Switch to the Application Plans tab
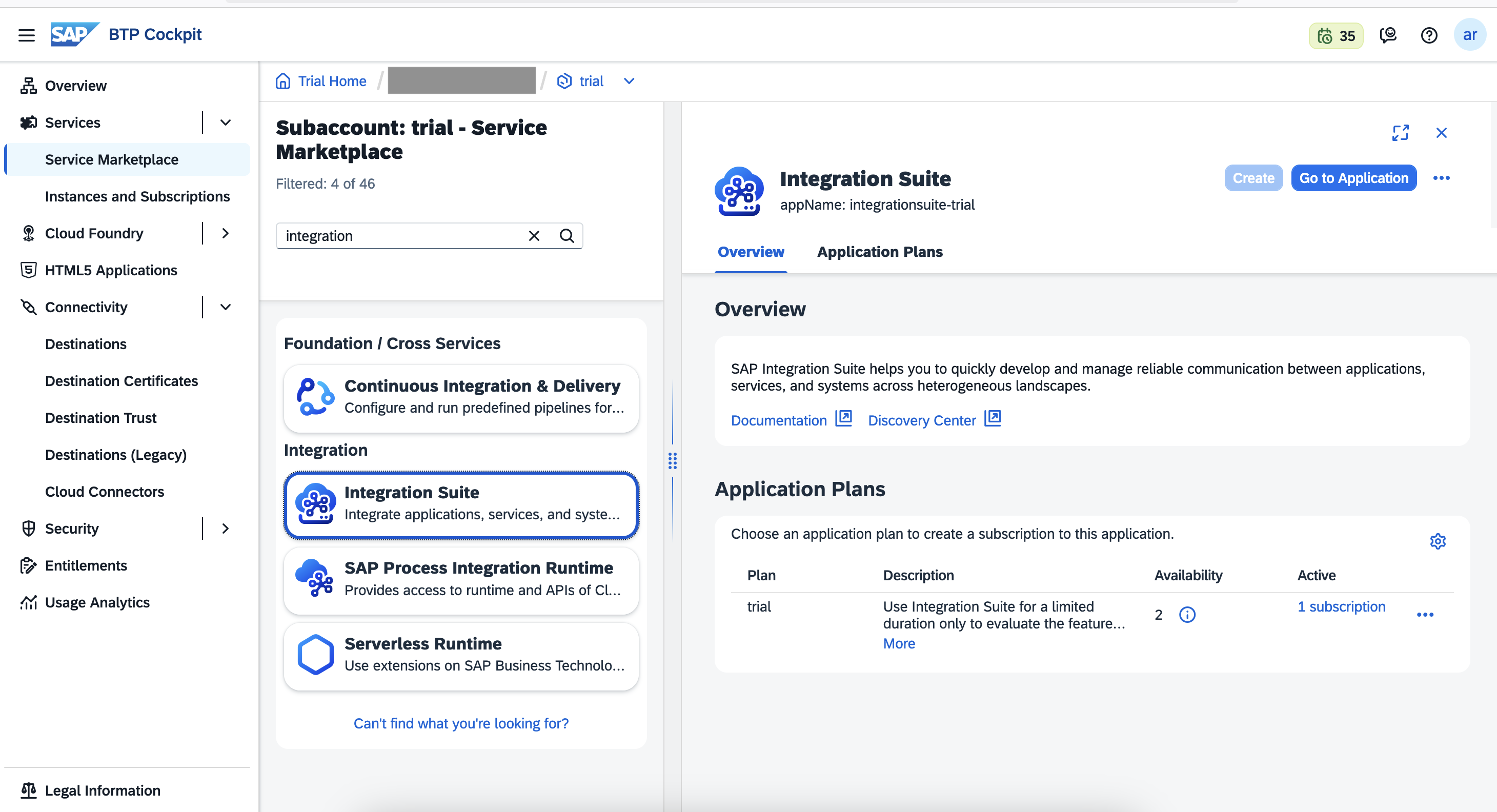 click(x=879, y=252)
